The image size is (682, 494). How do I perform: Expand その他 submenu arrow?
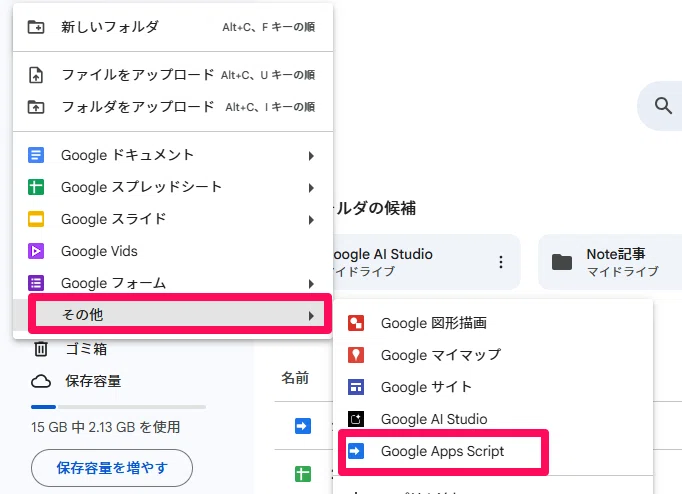point(311,316)
